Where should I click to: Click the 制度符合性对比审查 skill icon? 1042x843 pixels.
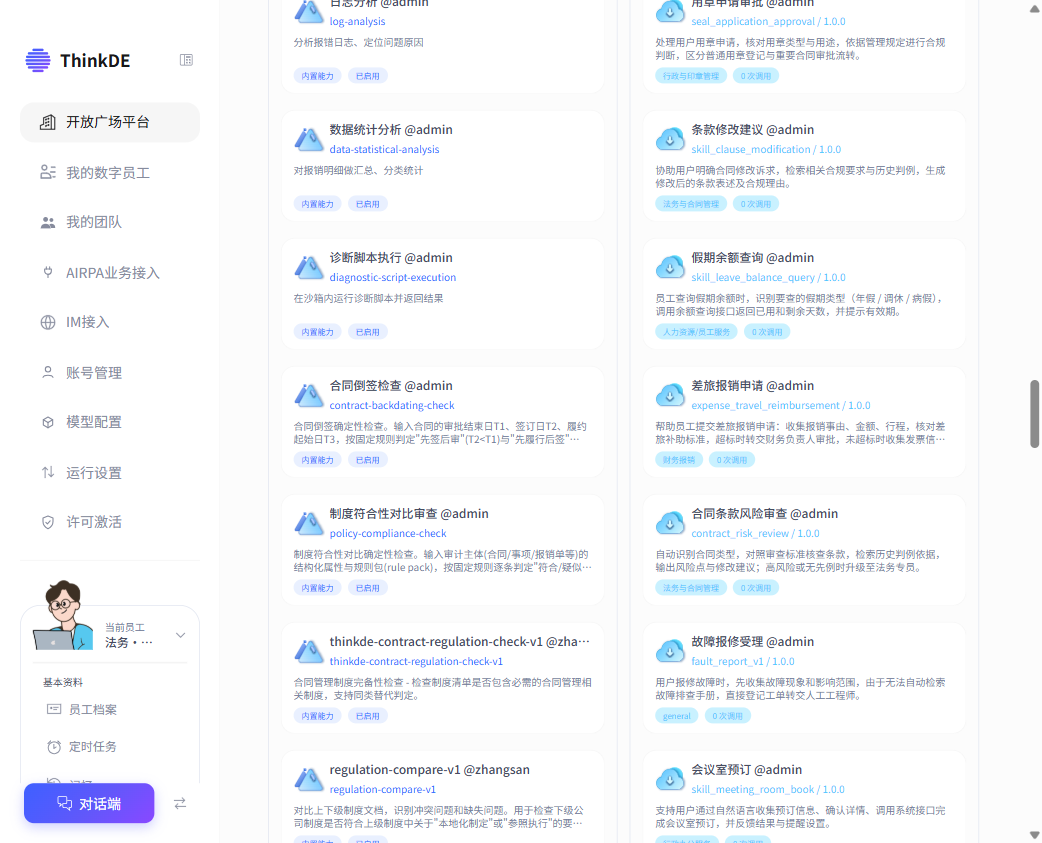coord(308,523)
